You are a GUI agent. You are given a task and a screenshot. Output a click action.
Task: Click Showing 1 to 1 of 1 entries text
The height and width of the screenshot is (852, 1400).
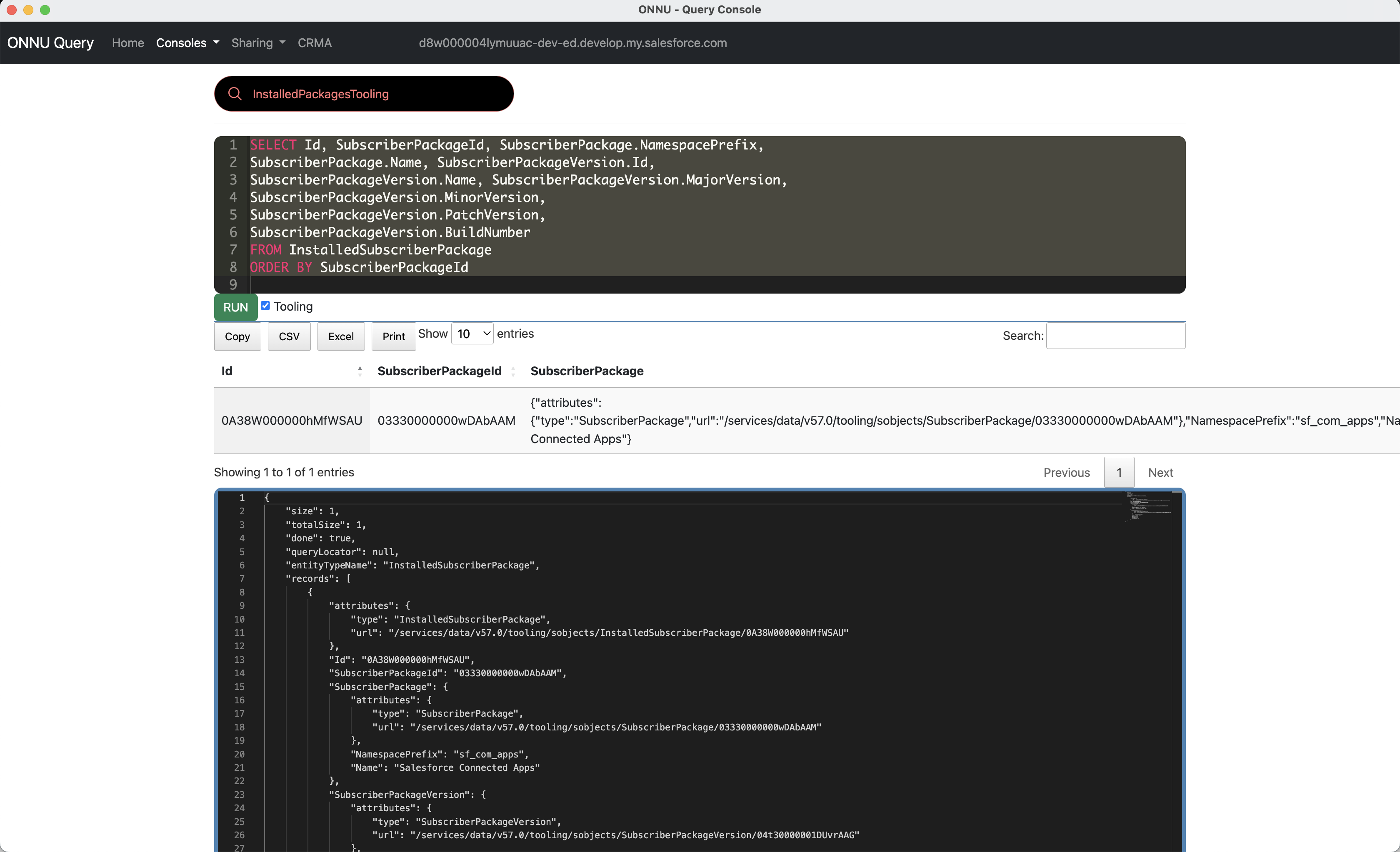pos(283,472)
